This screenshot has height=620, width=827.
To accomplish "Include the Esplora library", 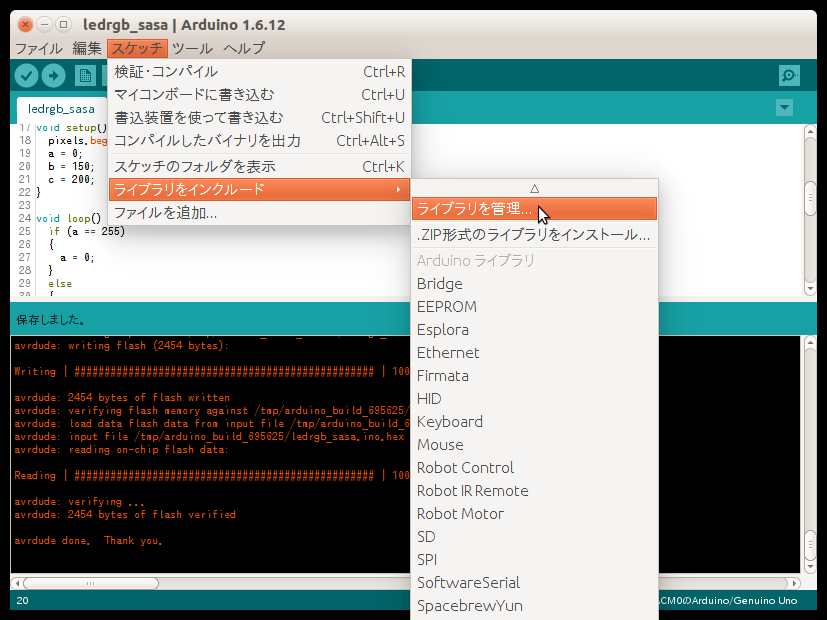I will [x=534, y=330].
